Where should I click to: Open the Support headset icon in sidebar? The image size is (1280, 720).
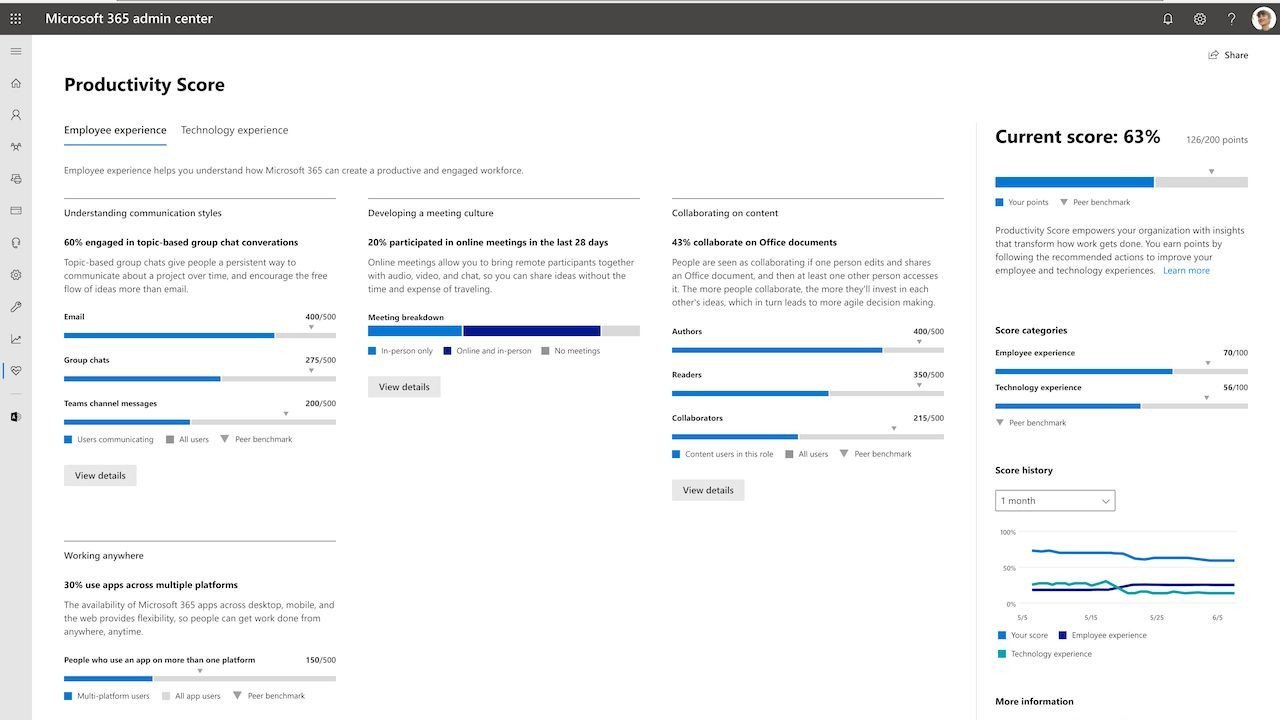(x=15, y=241)
